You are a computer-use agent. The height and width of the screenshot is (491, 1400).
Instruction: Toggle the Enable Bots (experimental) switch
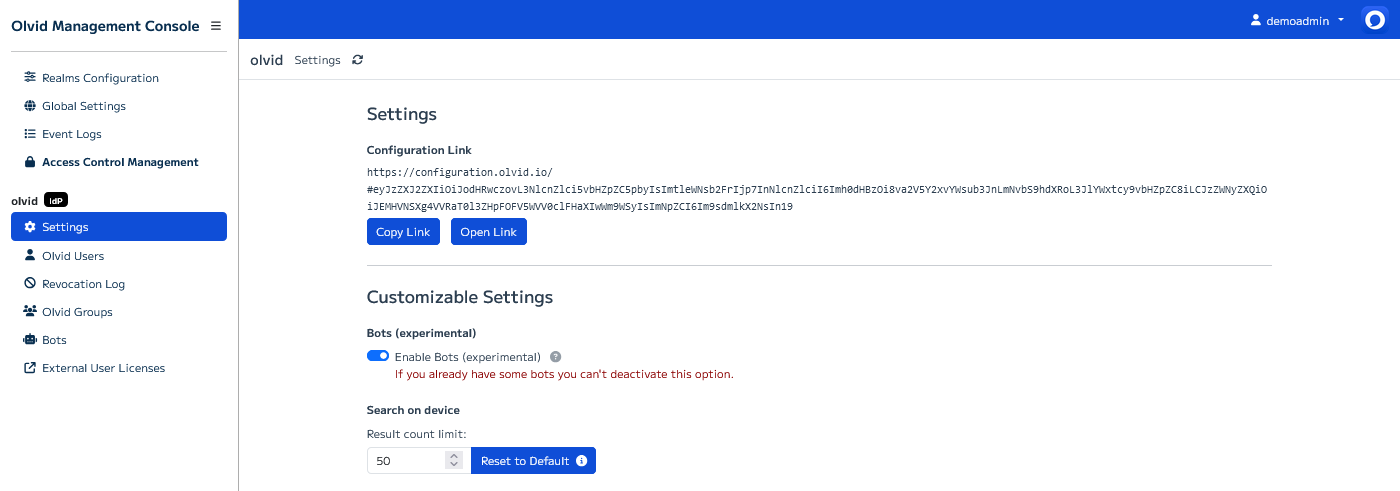tap(378, 356)
